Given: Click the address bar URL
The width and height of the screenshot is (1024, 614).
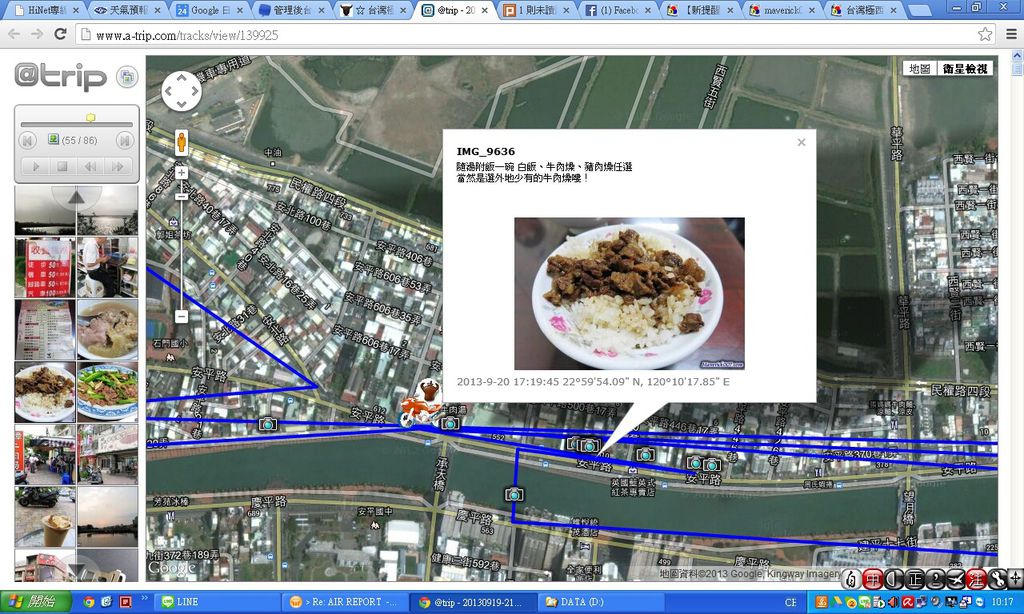Looking at the screenshot, I should 187,35.
